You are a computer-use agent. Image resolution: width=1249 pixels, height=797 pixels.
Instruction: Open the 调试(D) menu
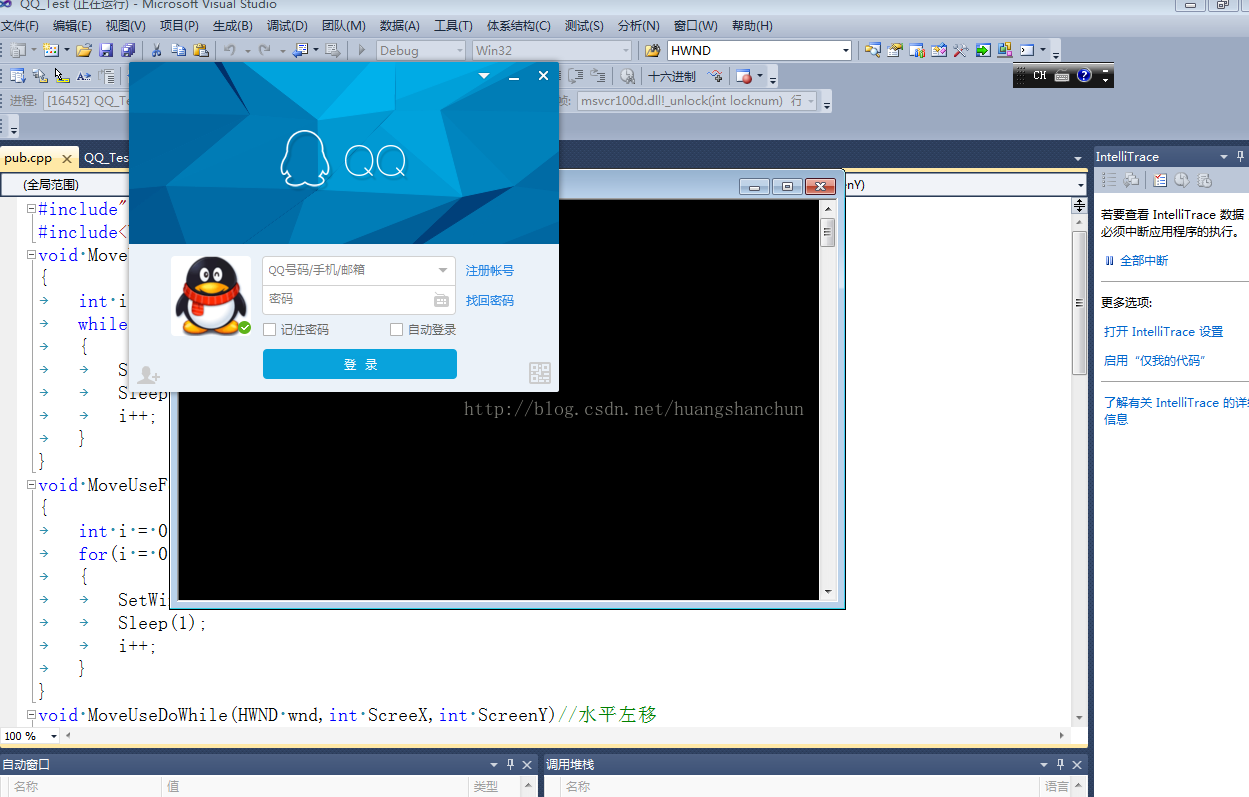point(287,25)
